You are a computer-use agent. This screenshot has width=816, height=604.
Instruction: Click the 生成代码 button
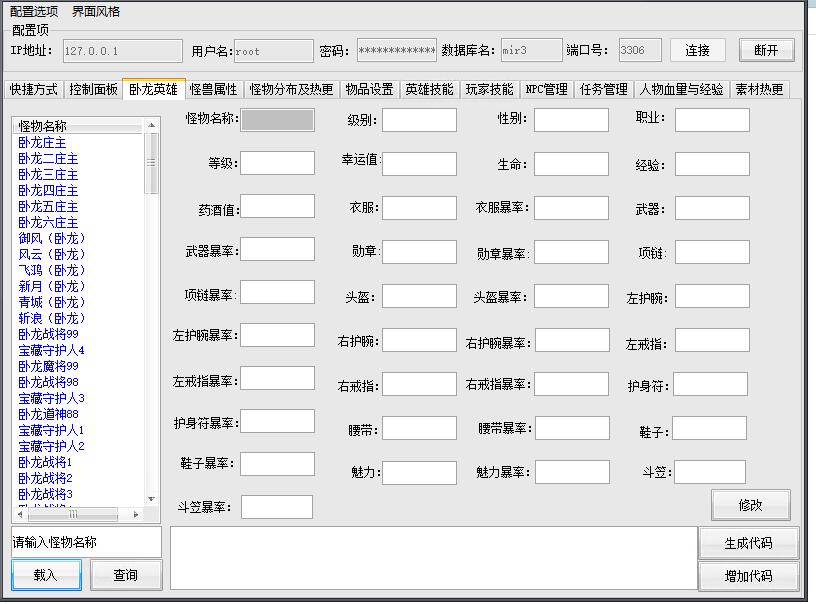click(749, 543)
